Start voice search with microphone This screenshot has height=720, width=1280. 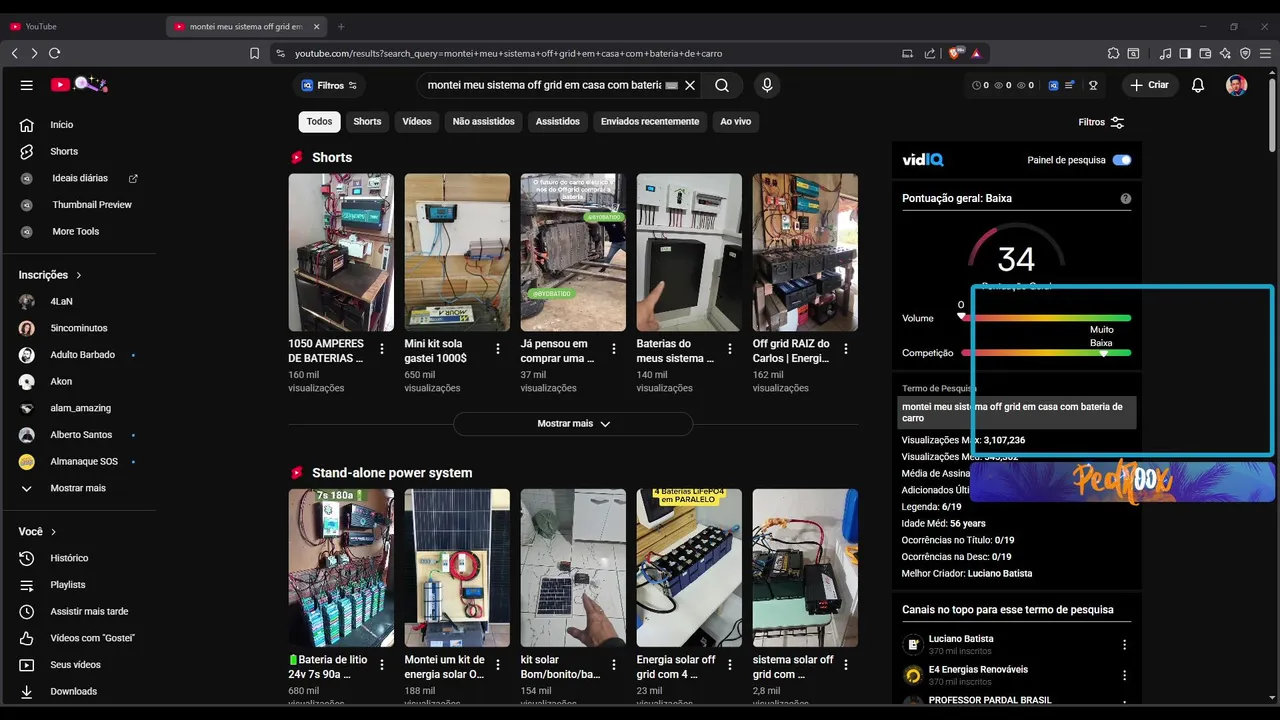[x=767, y=86]
